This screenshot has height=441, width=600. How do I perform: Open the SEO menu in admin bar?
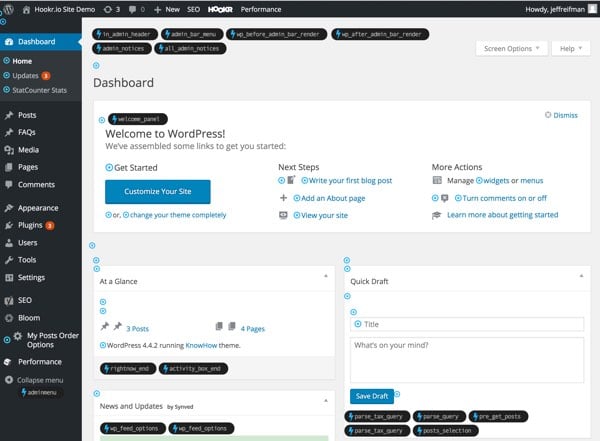(x=193, y=9)
